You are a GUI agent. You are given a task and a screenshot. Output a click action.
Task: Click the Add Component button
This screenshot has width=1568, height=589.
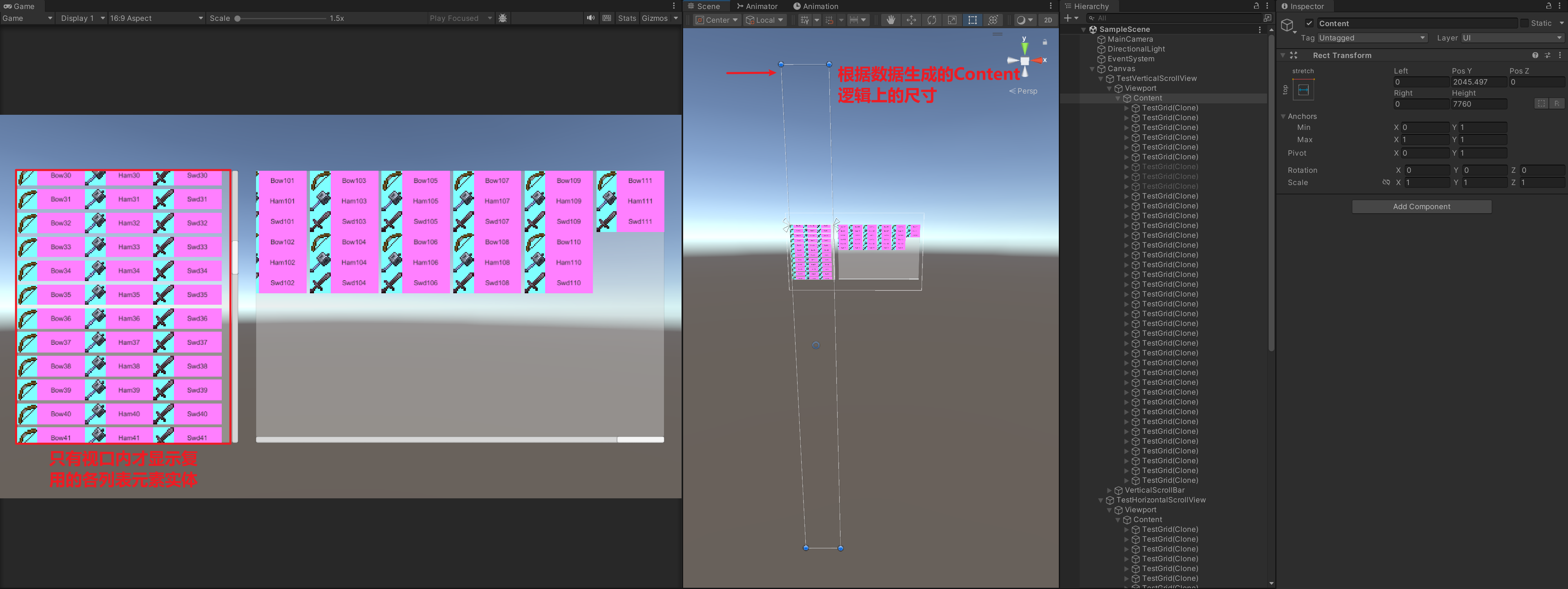click(1421, 207)
